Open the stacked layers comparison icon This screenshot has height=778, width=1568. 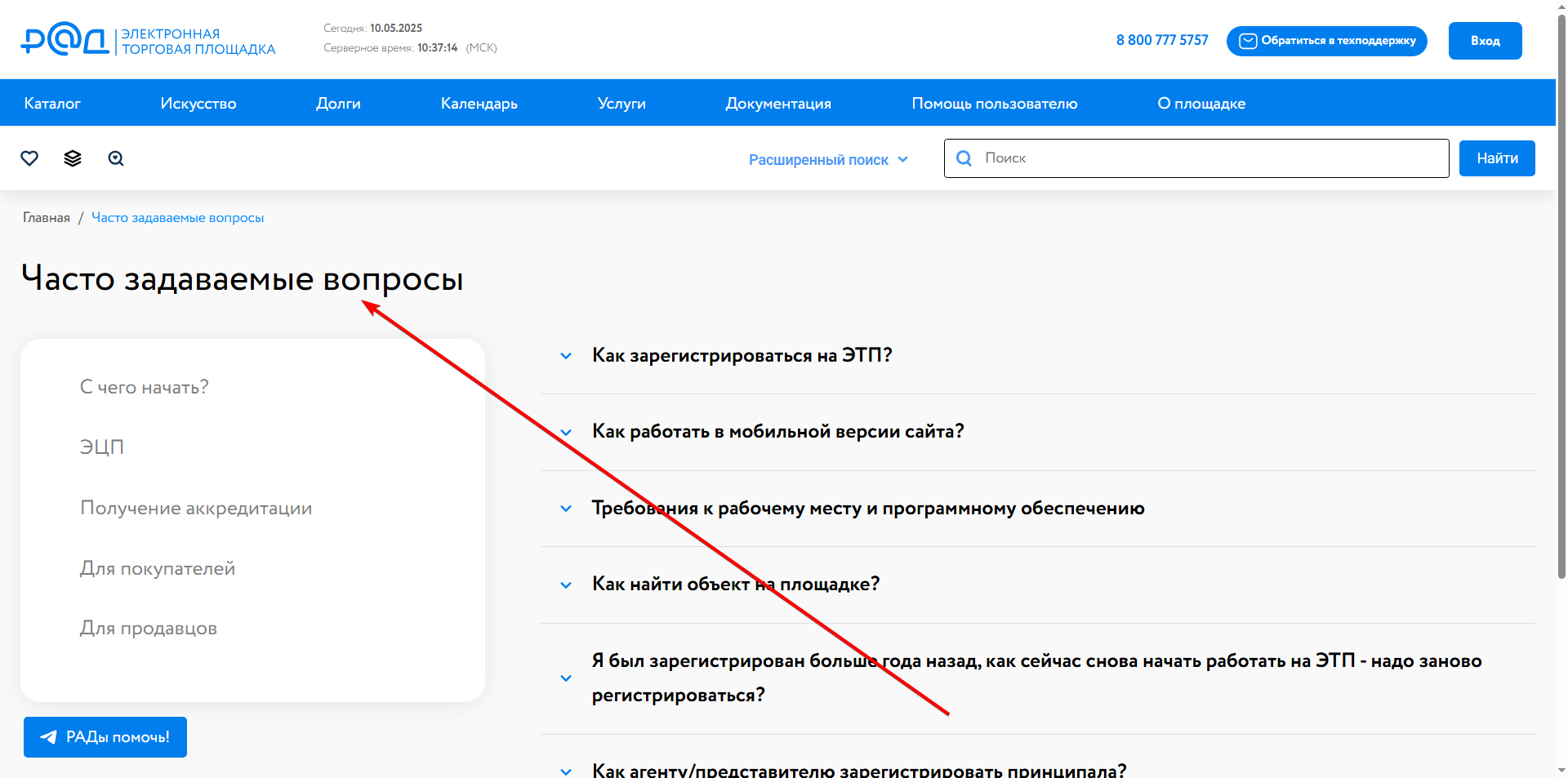pos(73,158)
